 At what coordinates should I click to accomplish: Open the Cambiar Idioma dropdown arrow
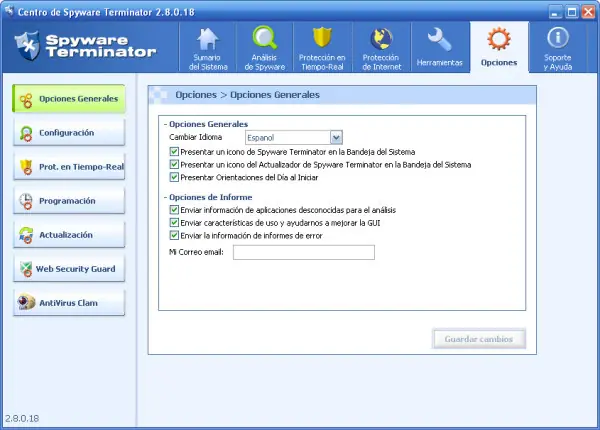(336, 137)
